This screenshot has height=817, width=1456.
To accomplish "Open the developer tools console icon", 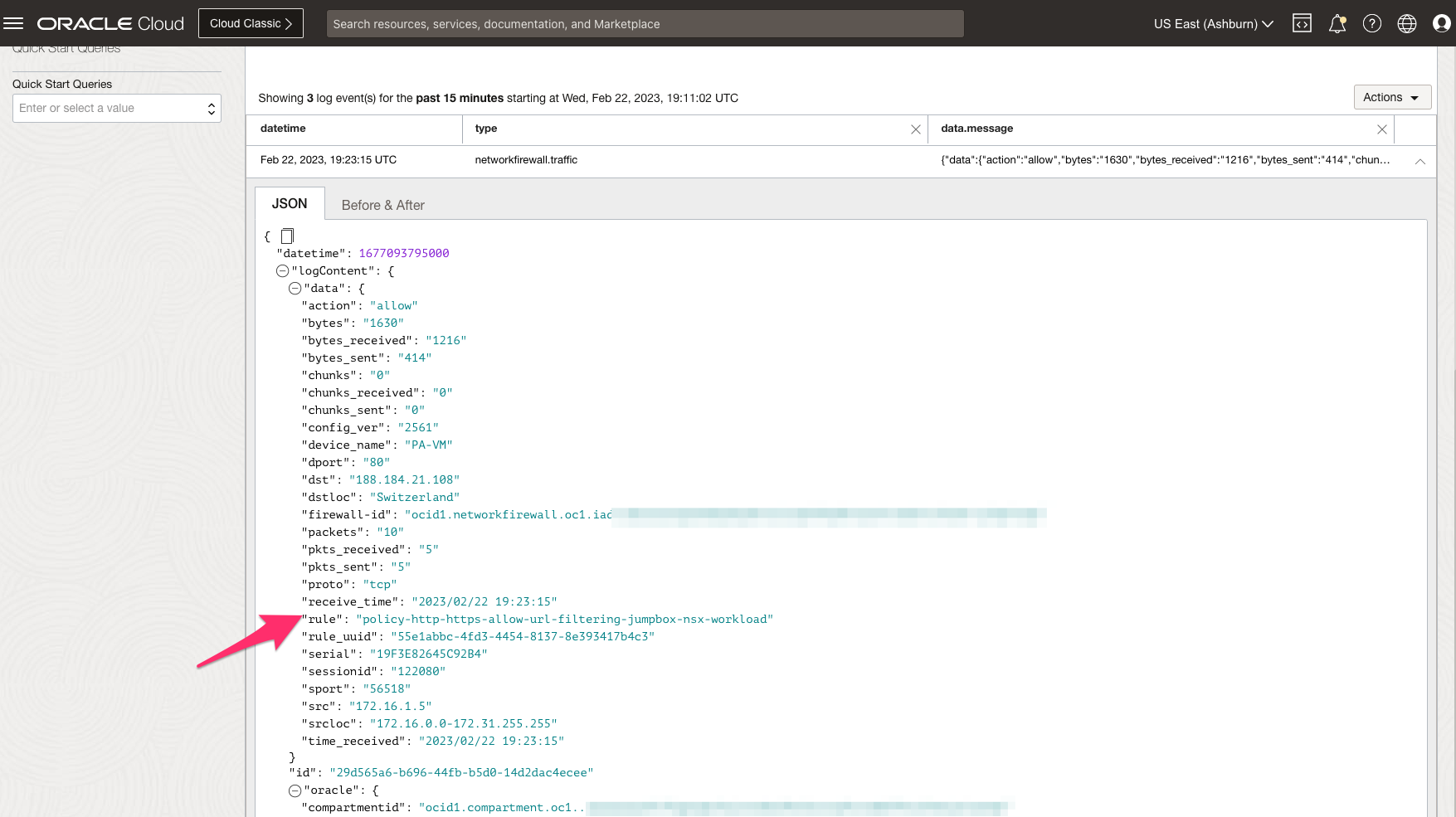I will (x=1301, y=22).
